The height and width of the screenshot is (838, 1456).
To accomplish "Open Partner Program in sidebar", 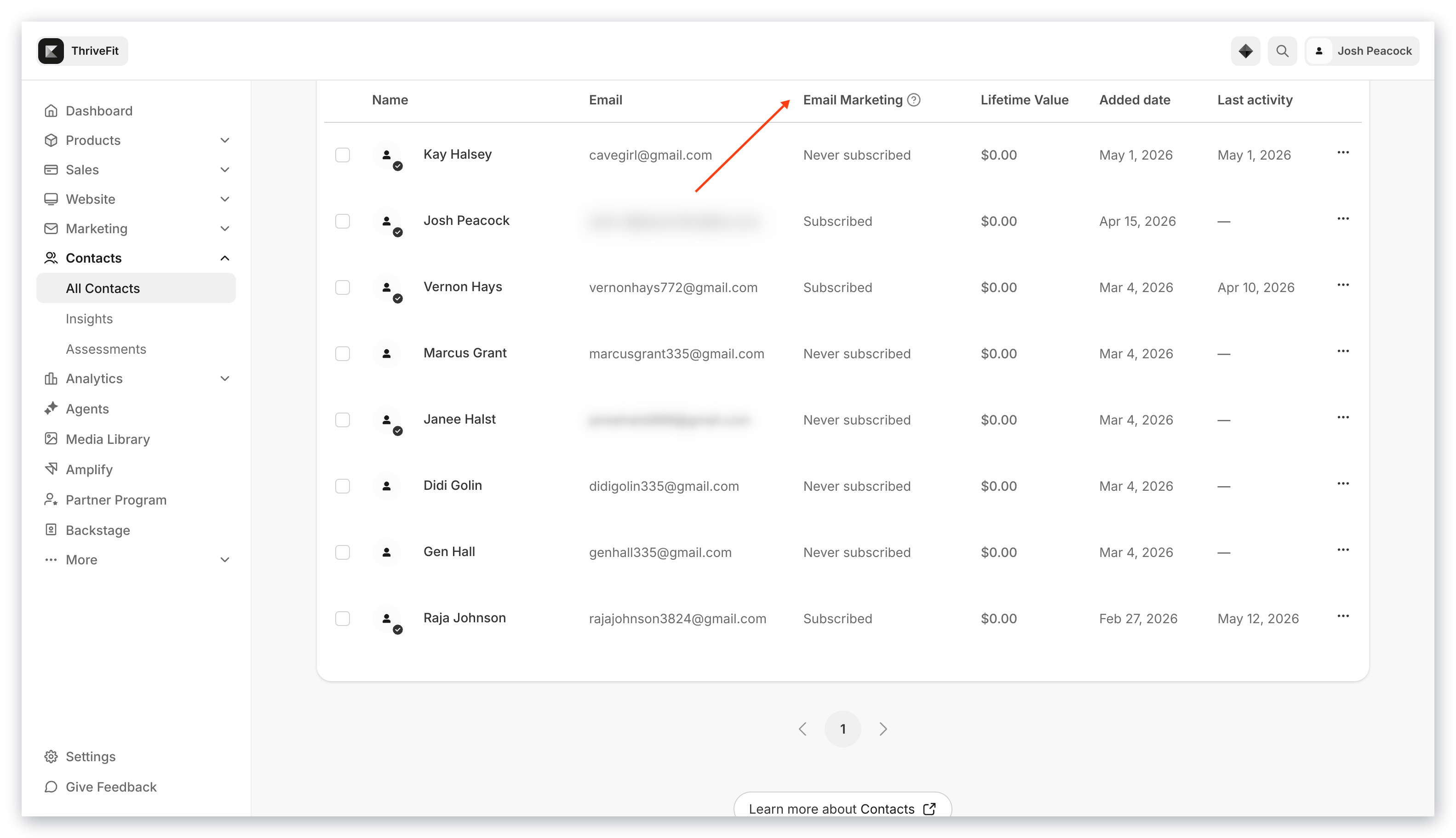I will [116, 499].
